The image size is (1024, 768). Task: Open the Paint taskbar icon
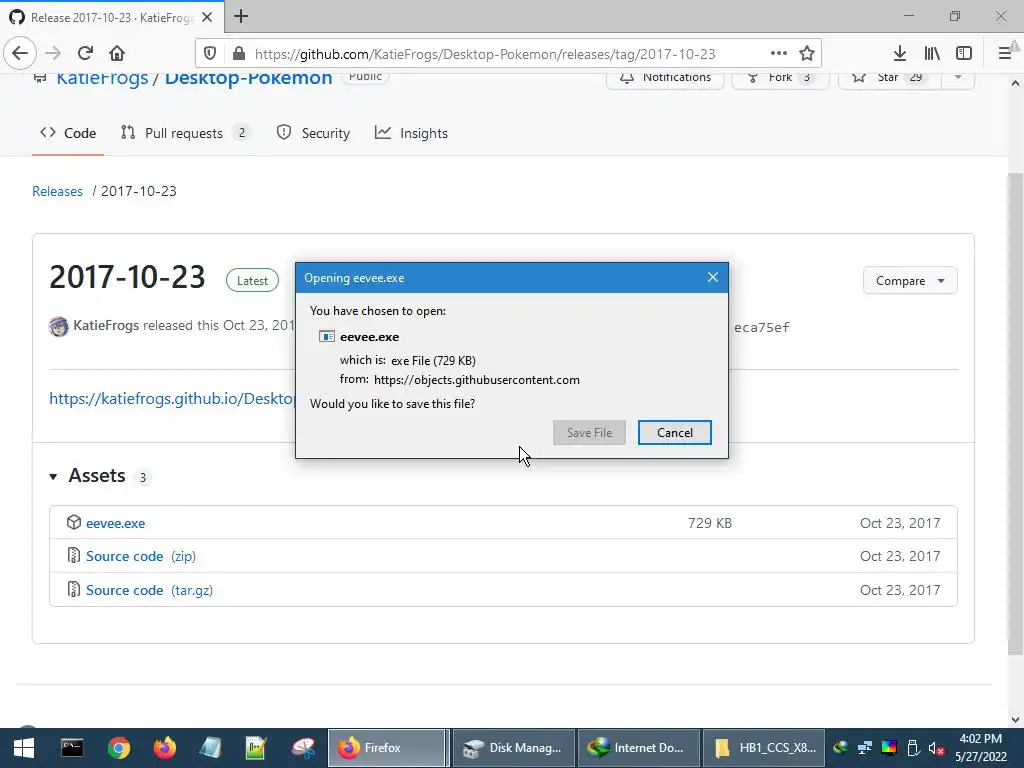pyautogui.click(x=304, y=748)
